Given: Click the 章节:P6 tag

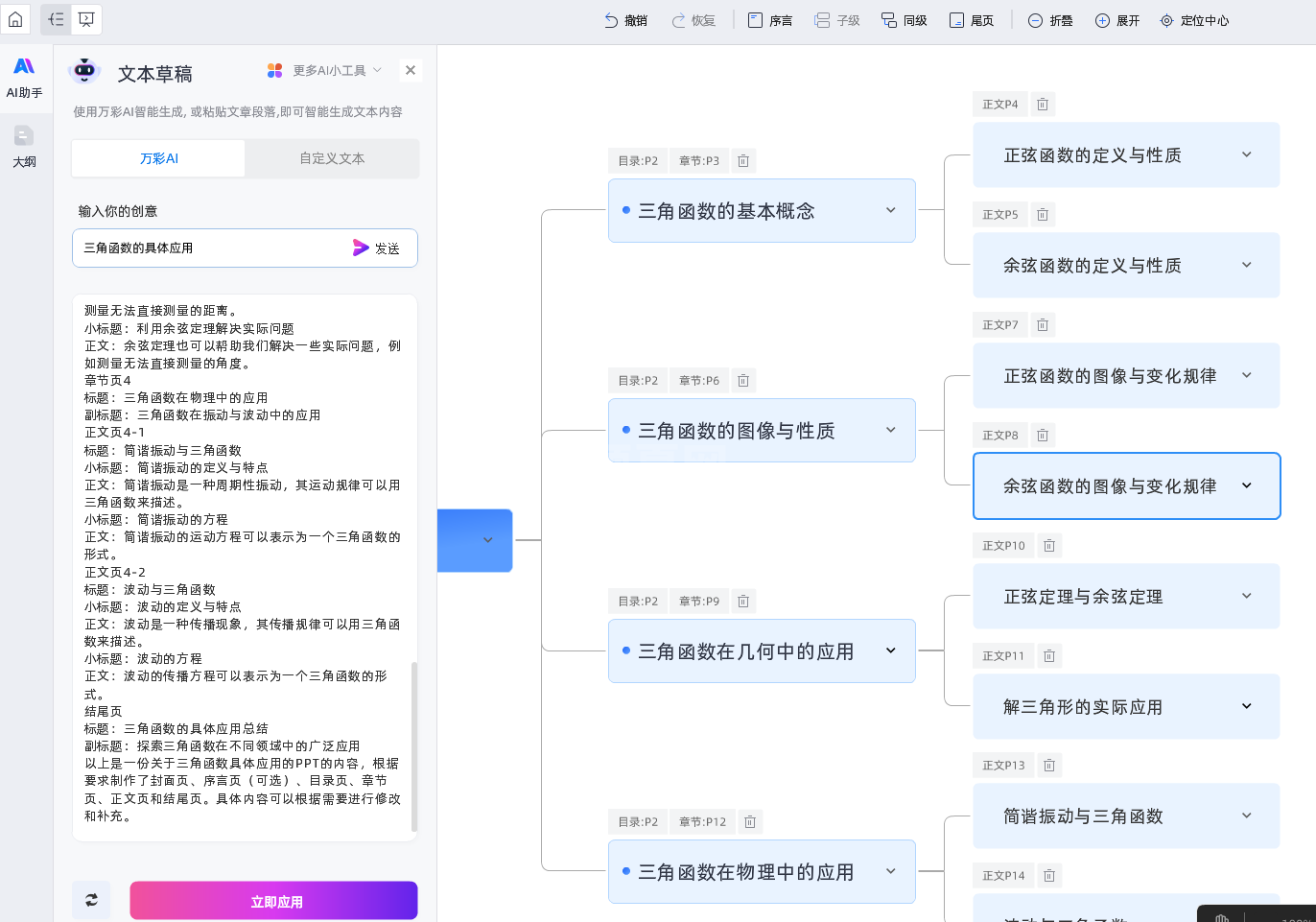Looking at the screenshot, I should (x=699, y=381).
